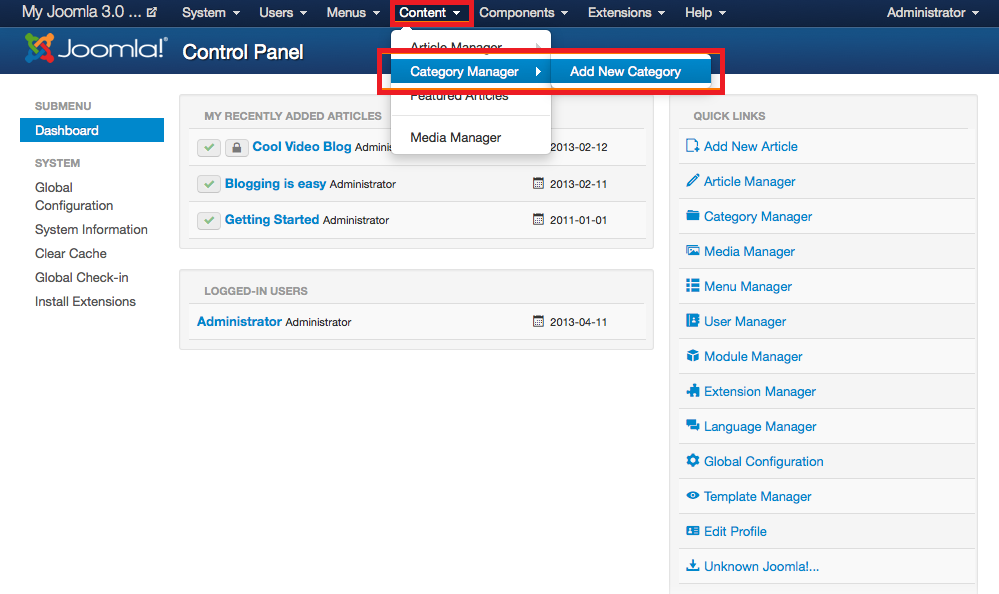This screenshot has width=999, height=594.
Task: Open Module Manager quick link
Action: (753, 357)
